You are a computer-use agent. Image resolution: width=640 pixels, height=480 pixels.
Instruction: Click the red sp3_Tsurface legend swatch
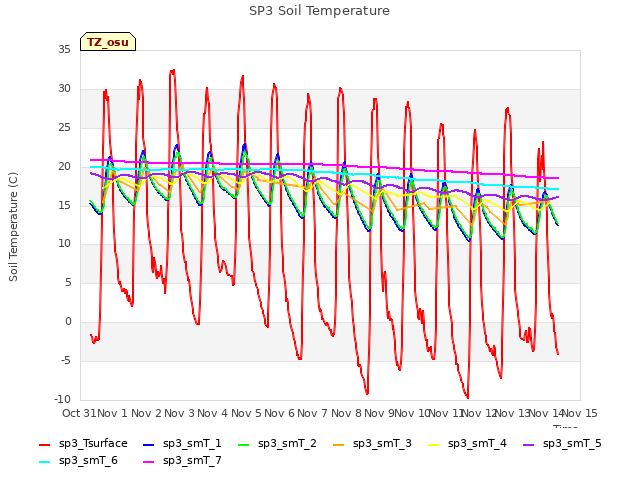click(44, 444)
